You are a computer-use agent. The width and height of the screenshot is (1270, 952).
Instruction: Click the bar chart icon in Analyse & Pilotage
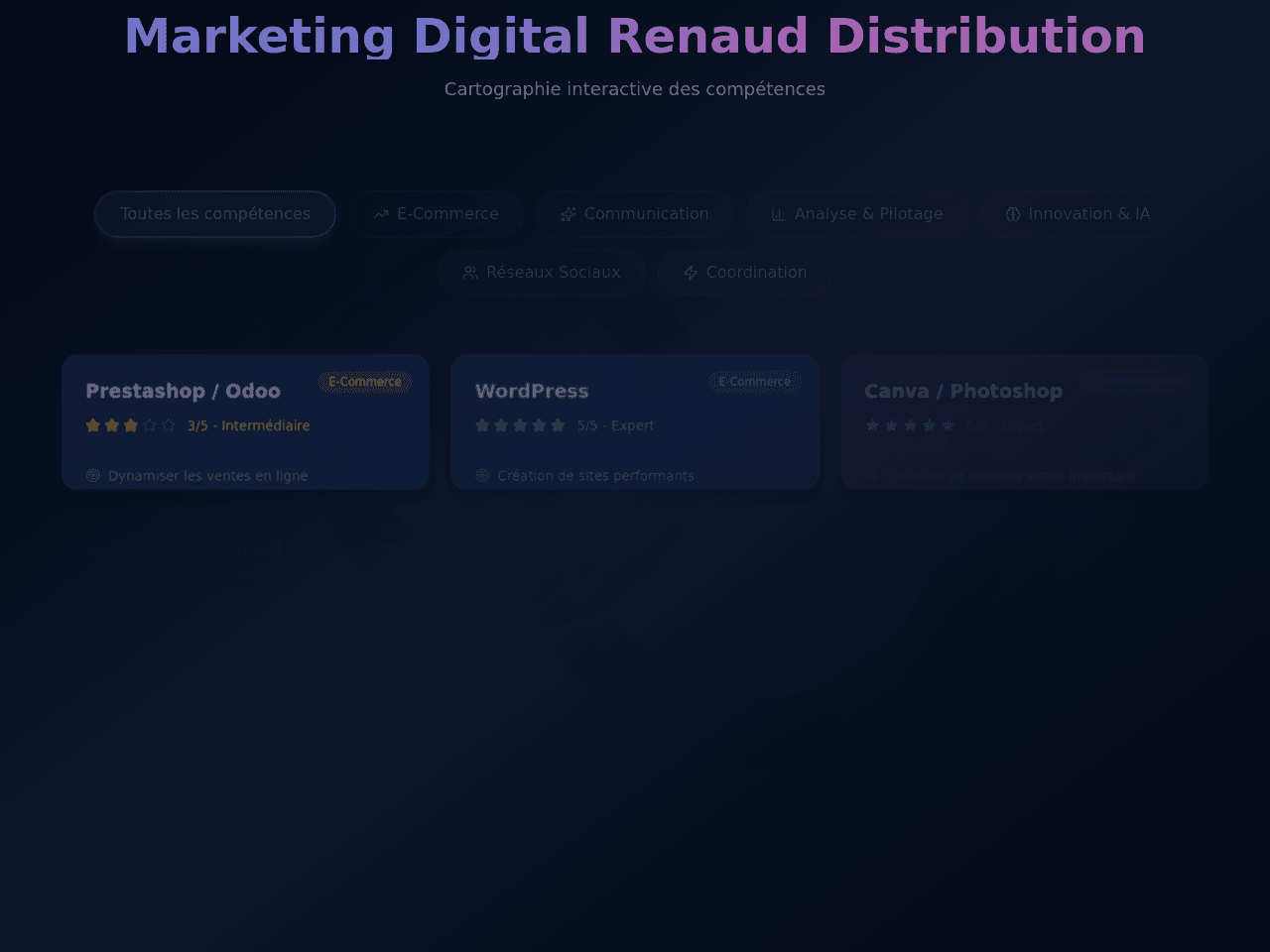click(779, 214)
